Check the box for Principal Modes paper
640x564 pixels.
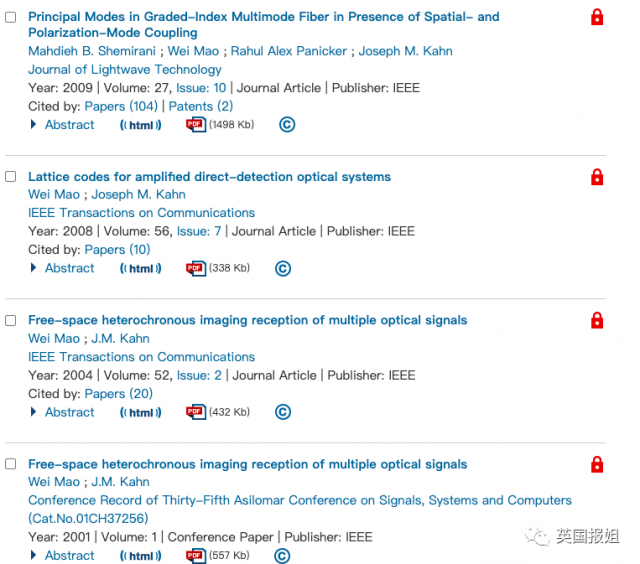click(x=11, y=17)
